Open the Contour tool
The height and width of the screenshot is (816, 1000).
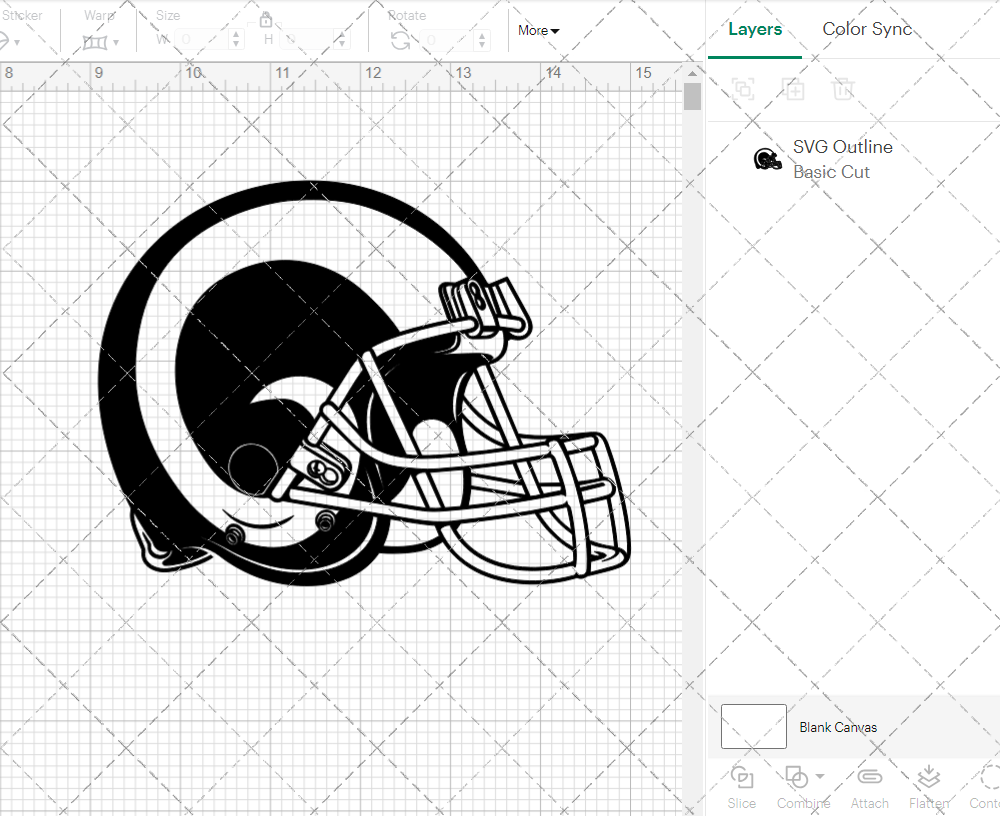pos(986,786)
